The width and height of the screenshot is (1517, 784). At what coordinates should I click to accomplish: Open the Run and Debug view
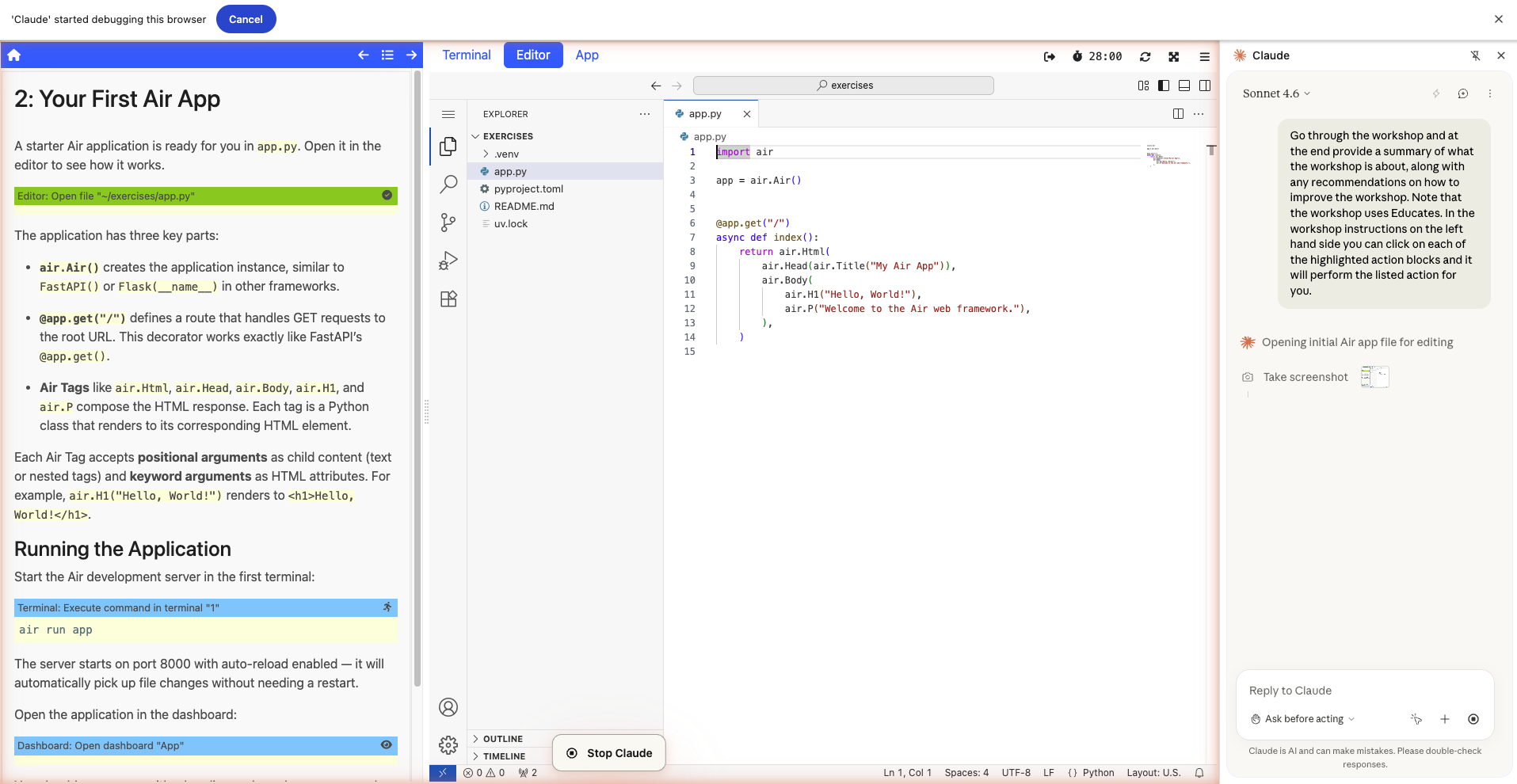(448, 261)
